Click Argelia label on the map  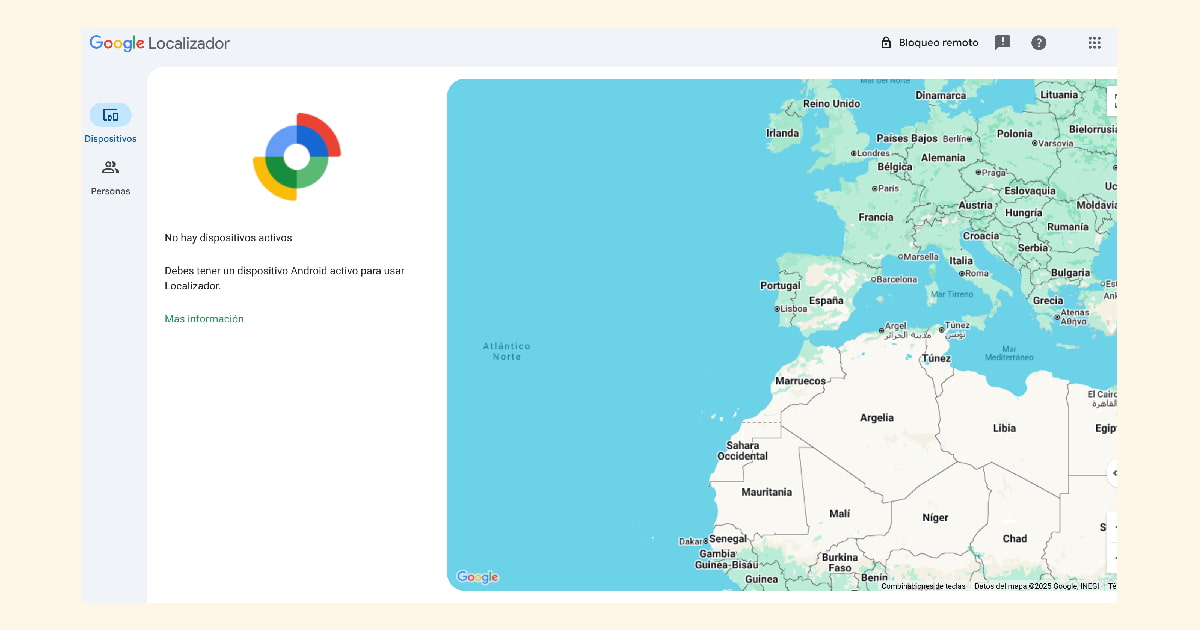point(877,418)
